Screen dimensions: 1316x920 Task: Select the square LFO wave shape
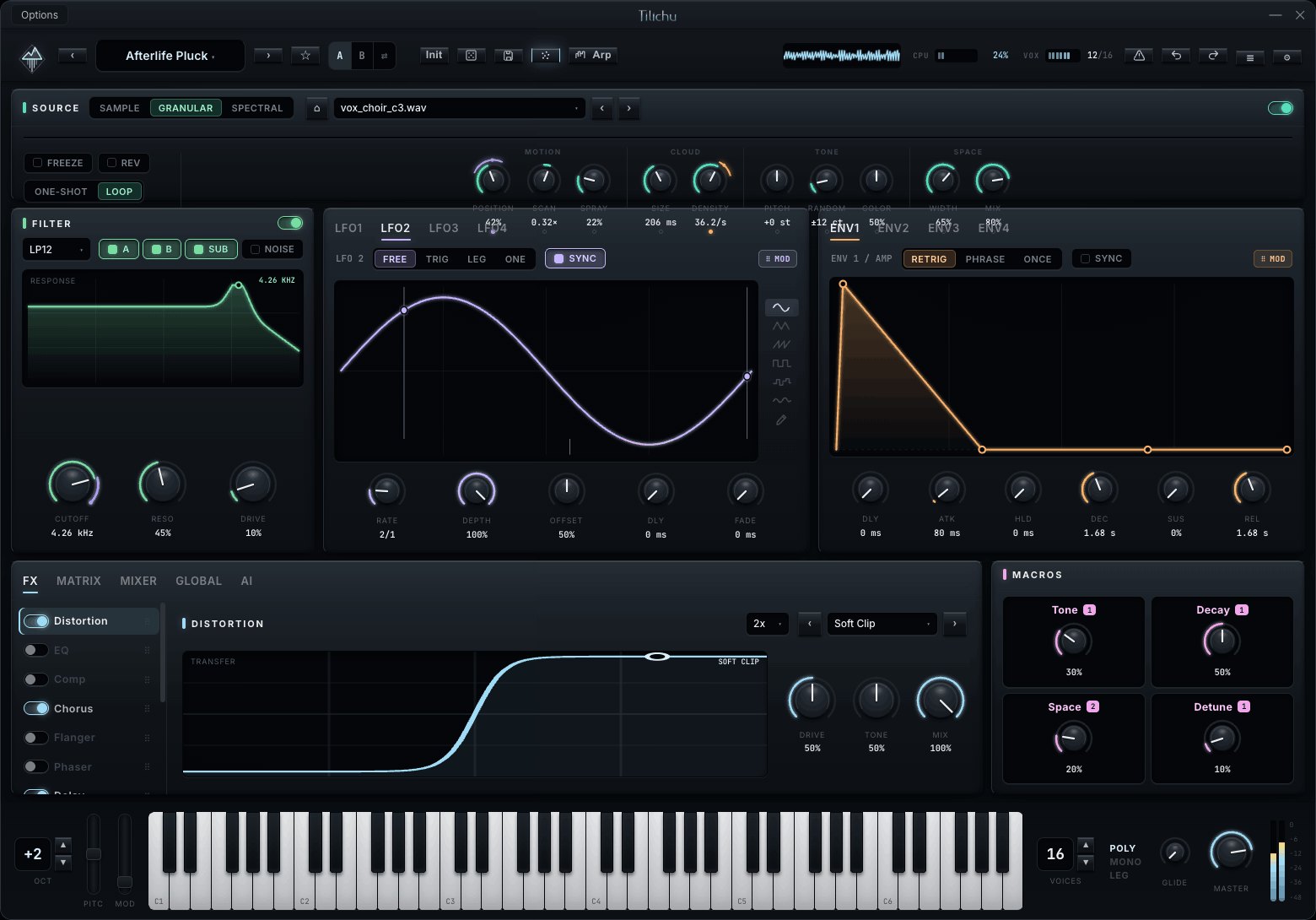781,364
